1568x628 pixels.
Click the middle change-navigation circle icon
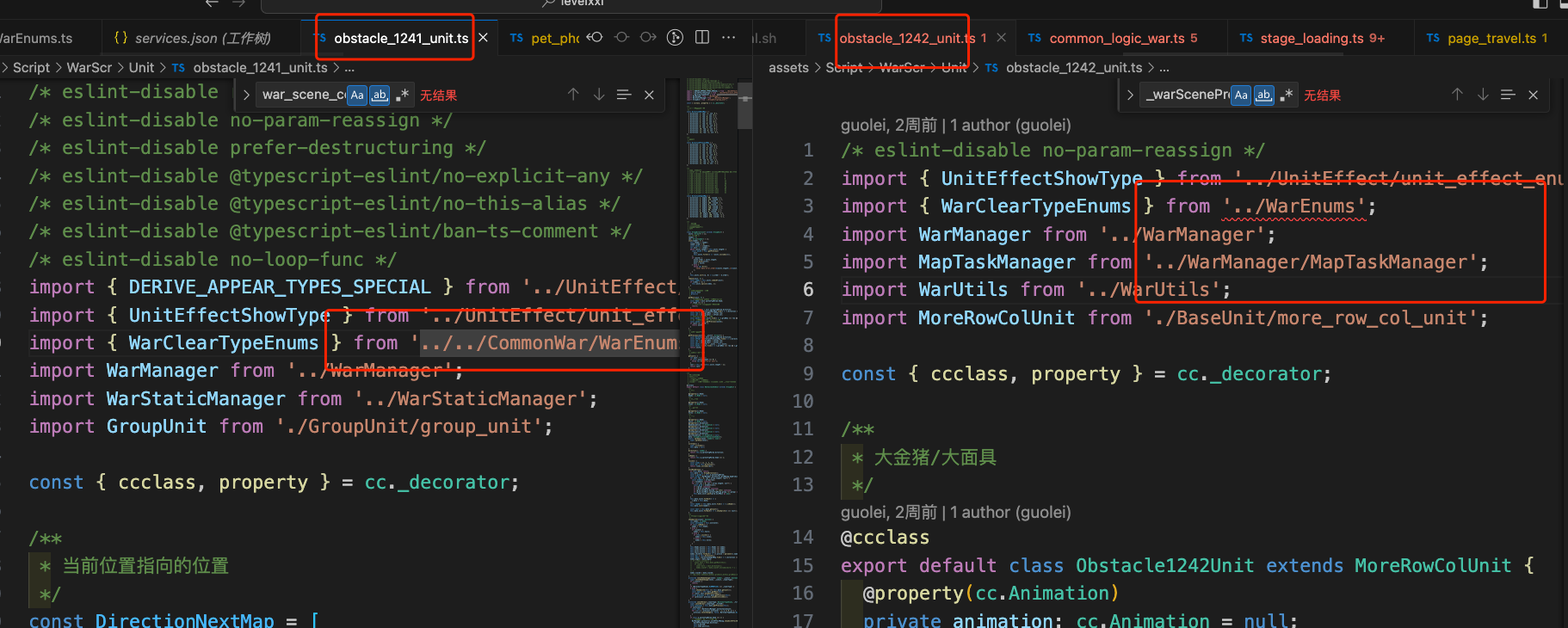coord(621,37)
